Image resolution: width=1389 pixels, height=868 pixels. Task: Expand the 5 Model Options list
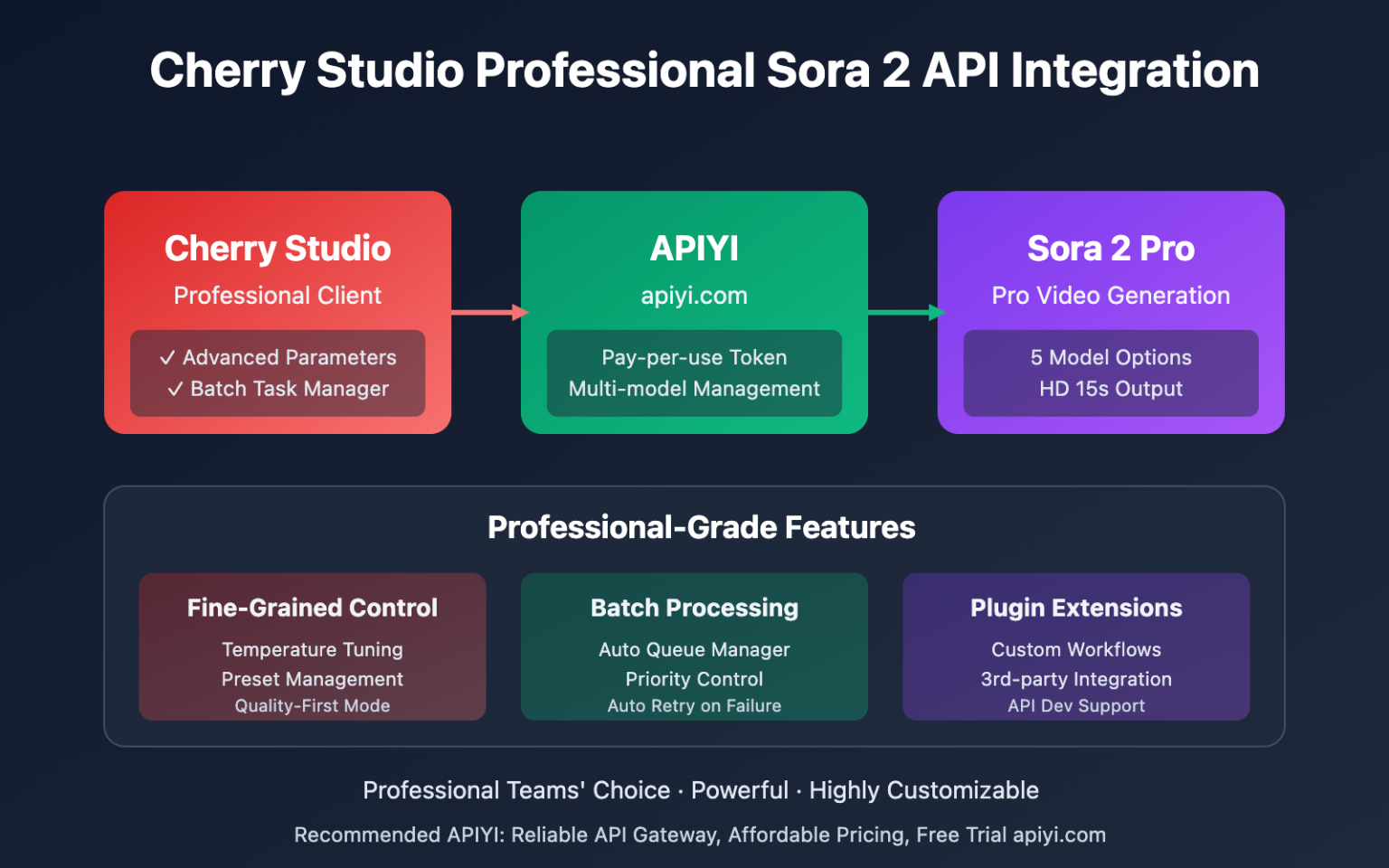coord(1110,357)
